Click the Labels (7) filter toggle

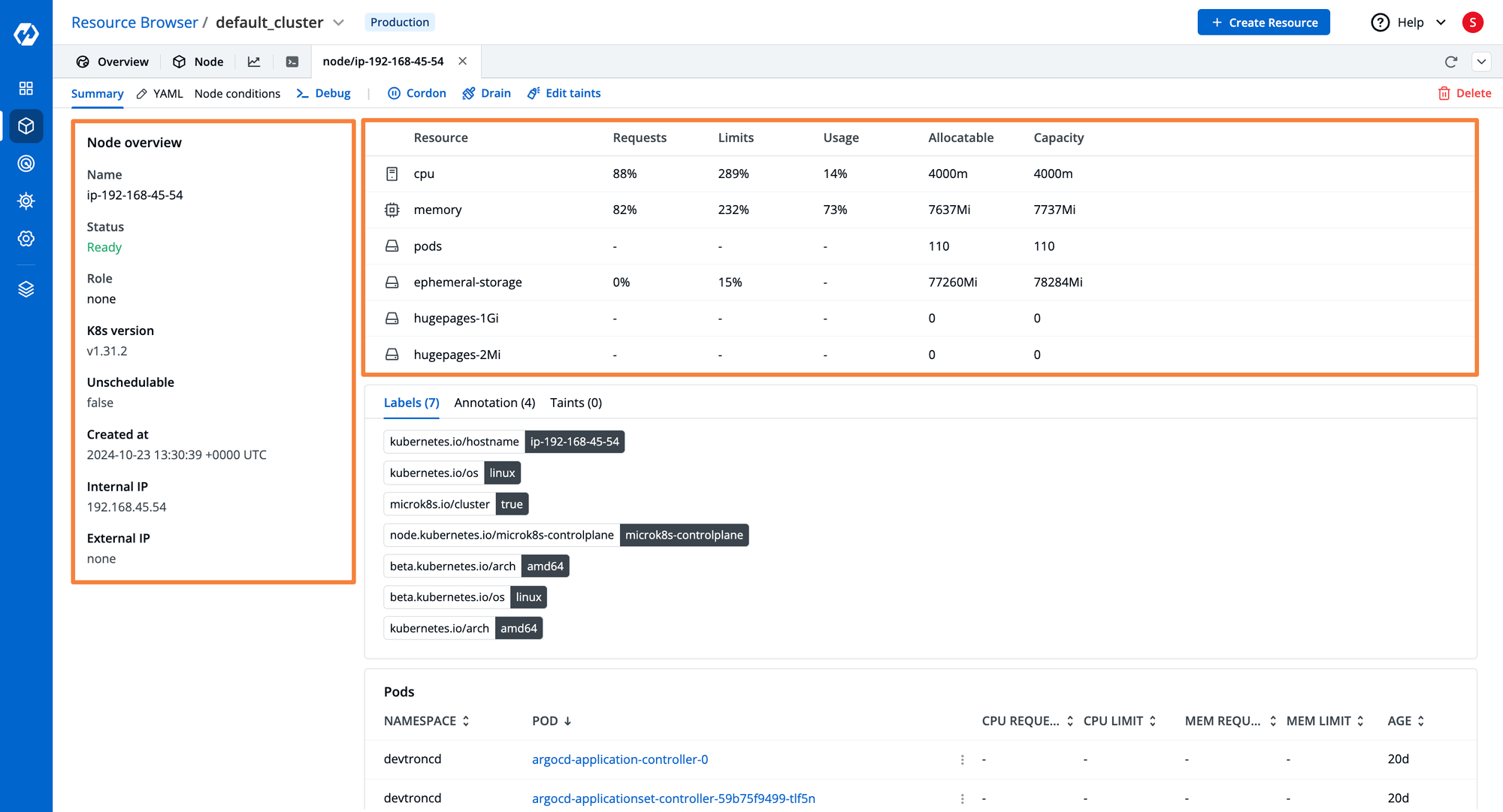(x=410, y=402)
